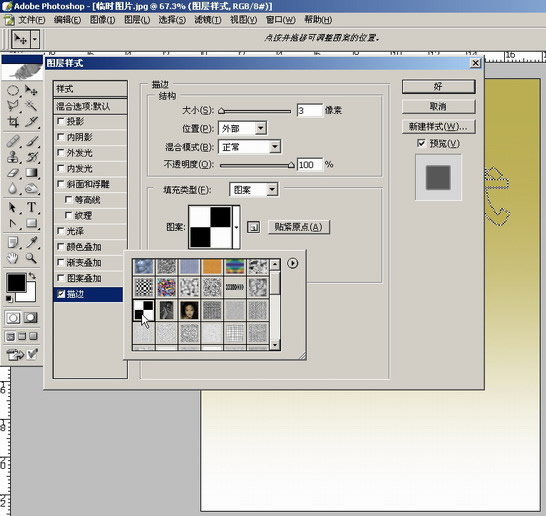The height and width of the screenshot is (516, 546).
Task: Collapse the pattern picker arrow
Action: pos(236,227)
